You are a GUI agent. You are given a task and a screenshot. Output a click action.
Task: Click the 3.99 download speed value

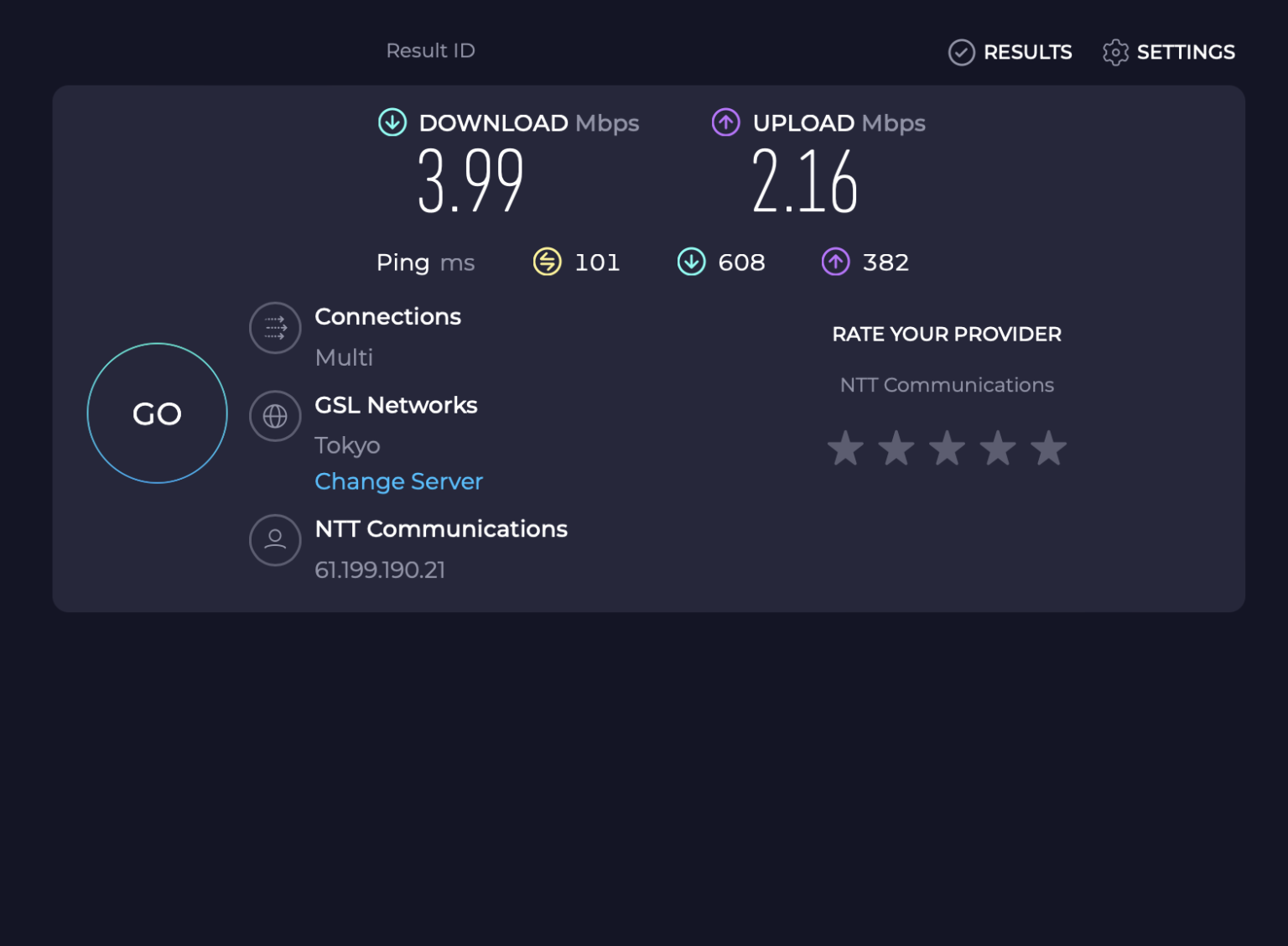(470, 181)
